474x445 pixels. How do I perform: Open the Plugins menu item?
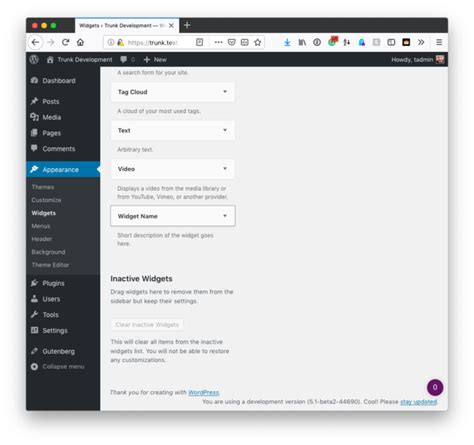tap(53, 283)
